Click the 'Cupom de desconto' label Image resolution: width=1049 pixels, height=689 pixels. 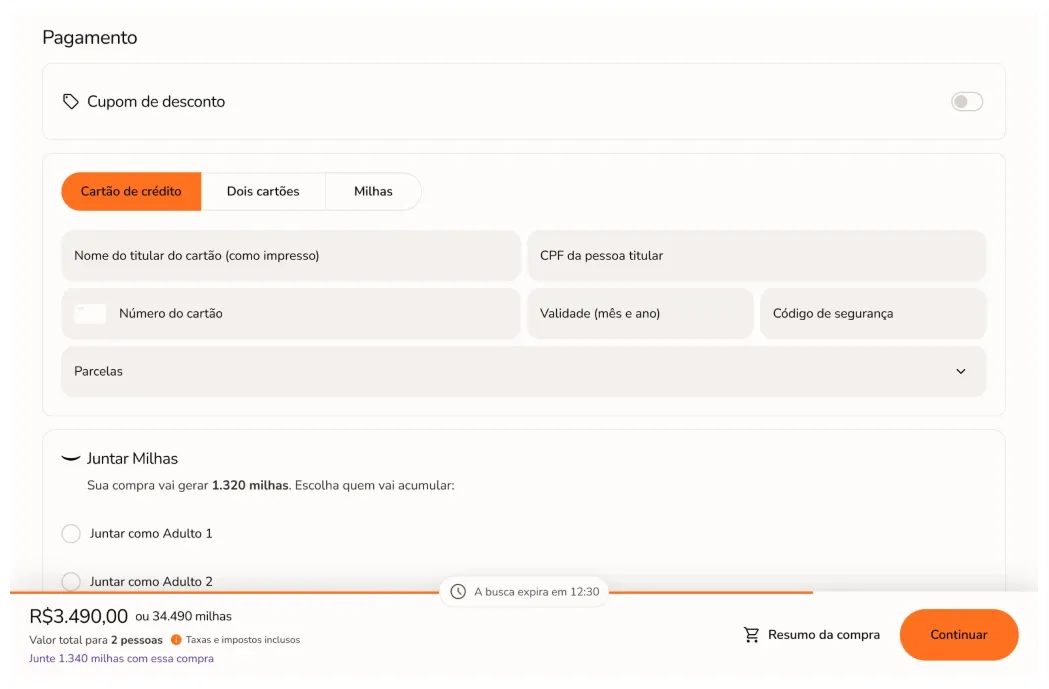[x=156, y=102]
